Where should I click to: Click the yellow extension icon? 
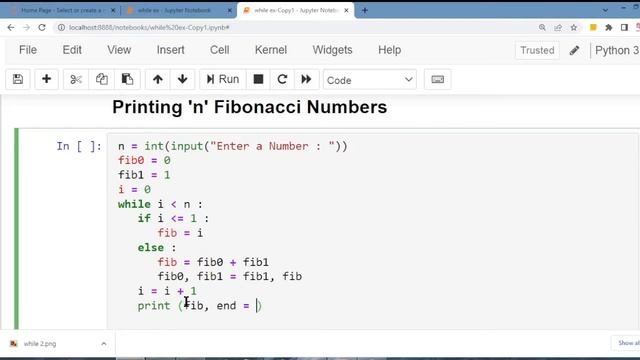pyautogui.click(x=593, y=27)
